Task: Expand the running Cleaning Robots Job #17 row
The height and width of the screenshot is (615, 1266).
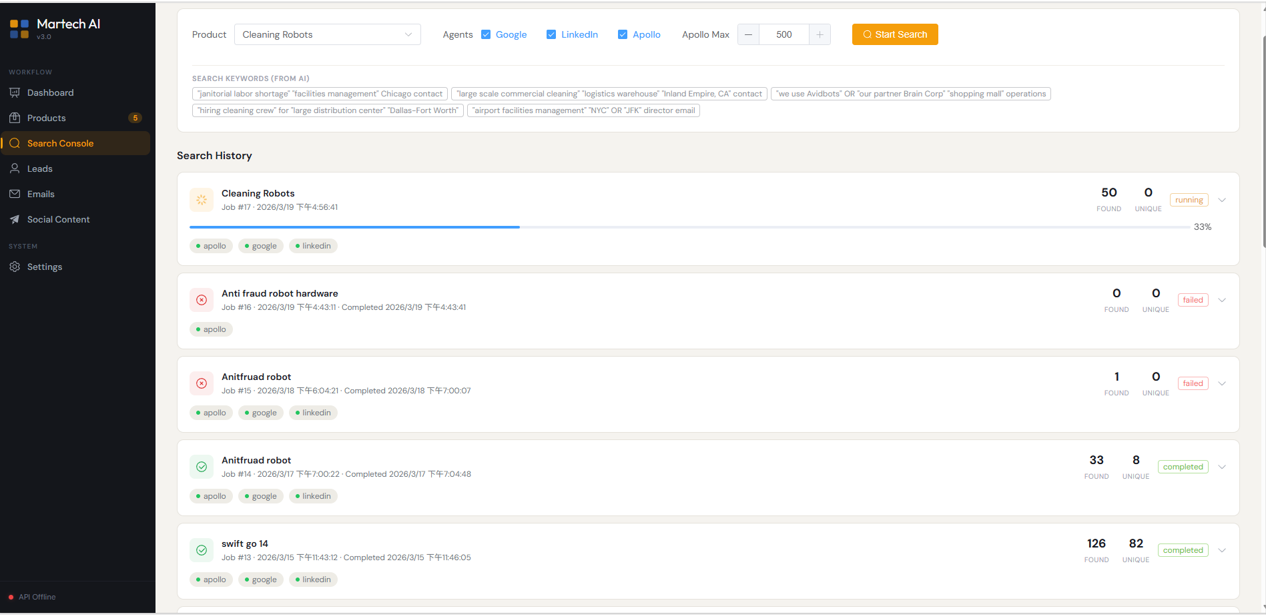Action: click(x=1222, y=200)
